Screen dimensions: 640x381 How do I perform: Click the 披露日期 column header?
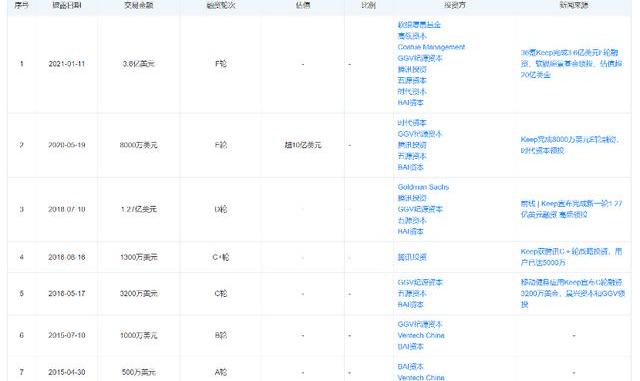click(67, 5)
